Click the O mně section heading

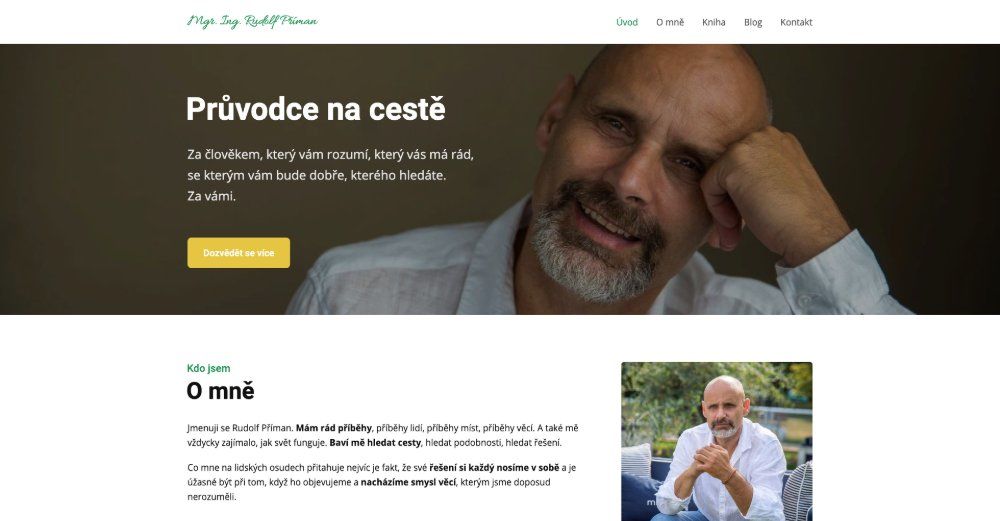click(221, 391)
